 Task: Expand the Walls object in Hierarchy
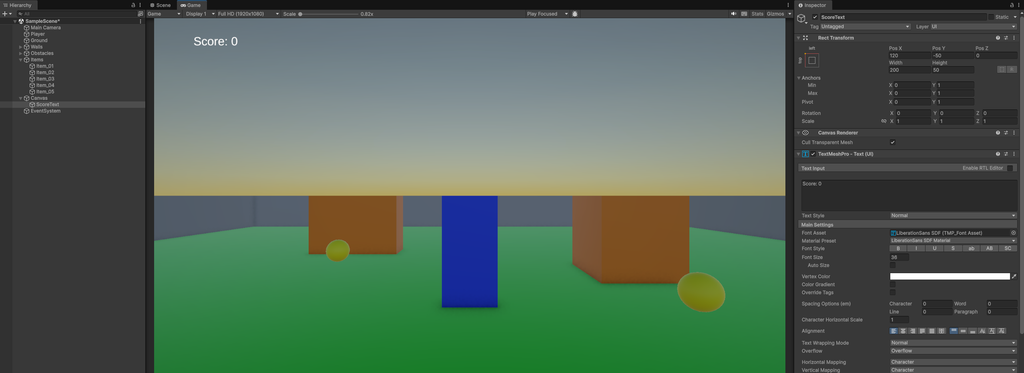point(20,47)
